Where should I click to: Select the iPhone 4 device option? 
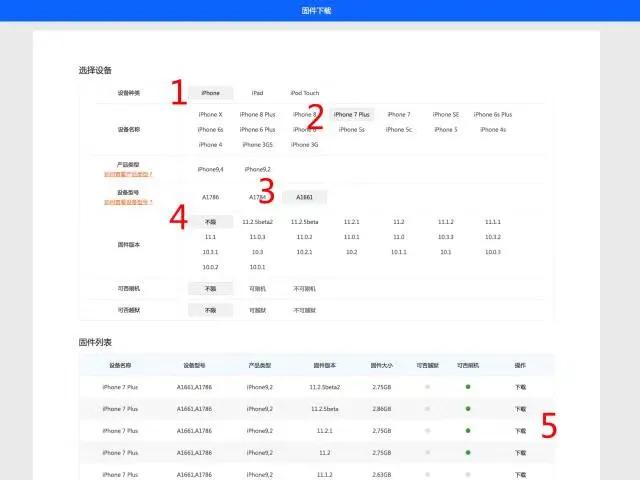pyautogui.click(x=210, y=145)
